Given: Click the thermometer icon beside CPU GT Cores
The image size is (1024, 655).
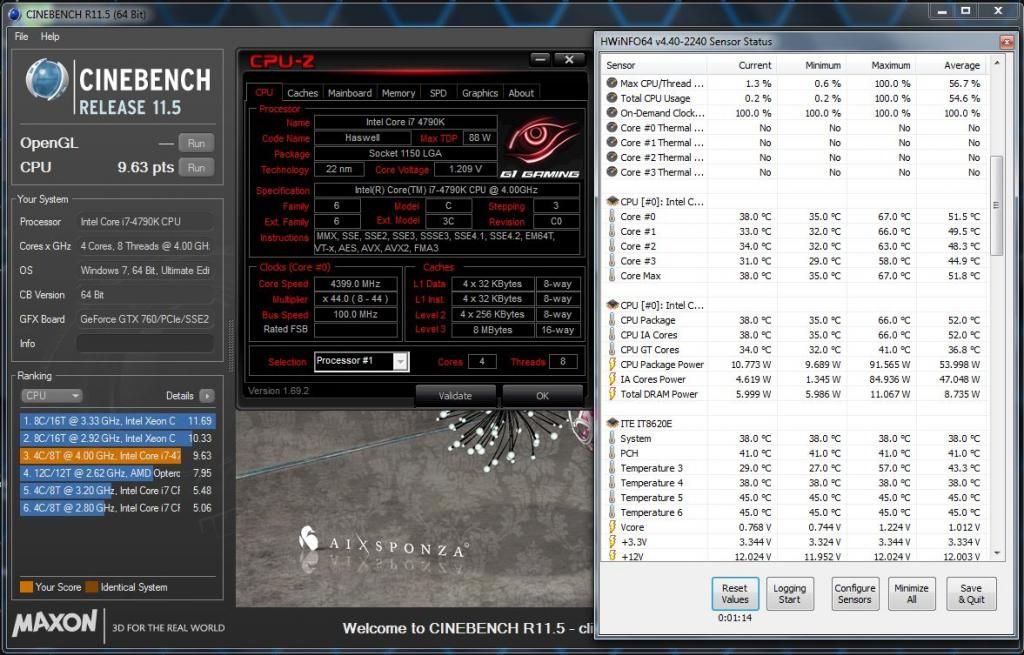Looking at the screenshot, I should pos(611,350).
